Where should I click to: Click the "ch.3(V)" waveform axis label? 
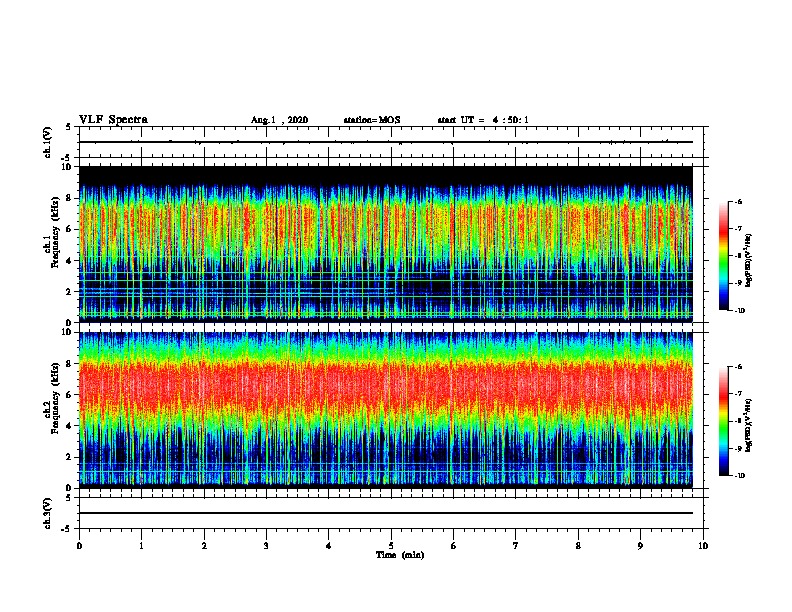click(x=47, y=513)
